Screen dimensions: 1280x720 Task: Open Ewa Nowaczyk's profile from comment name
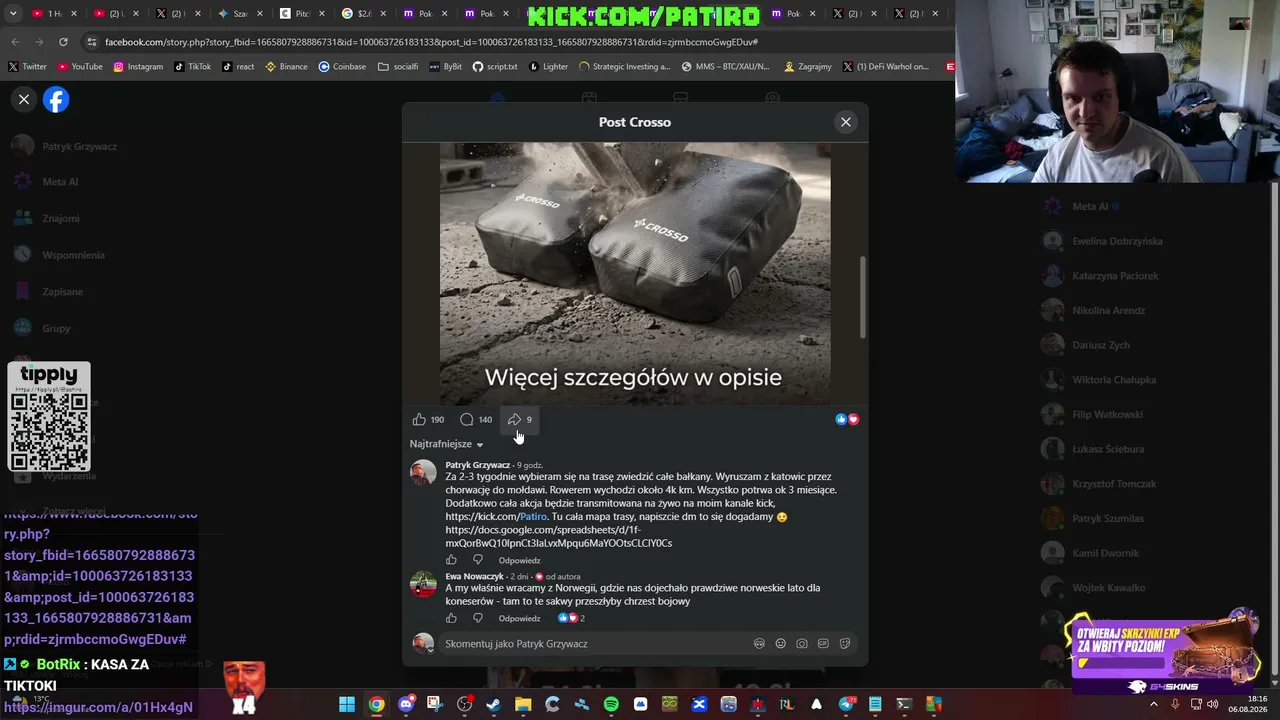click(x=474, y=576)
